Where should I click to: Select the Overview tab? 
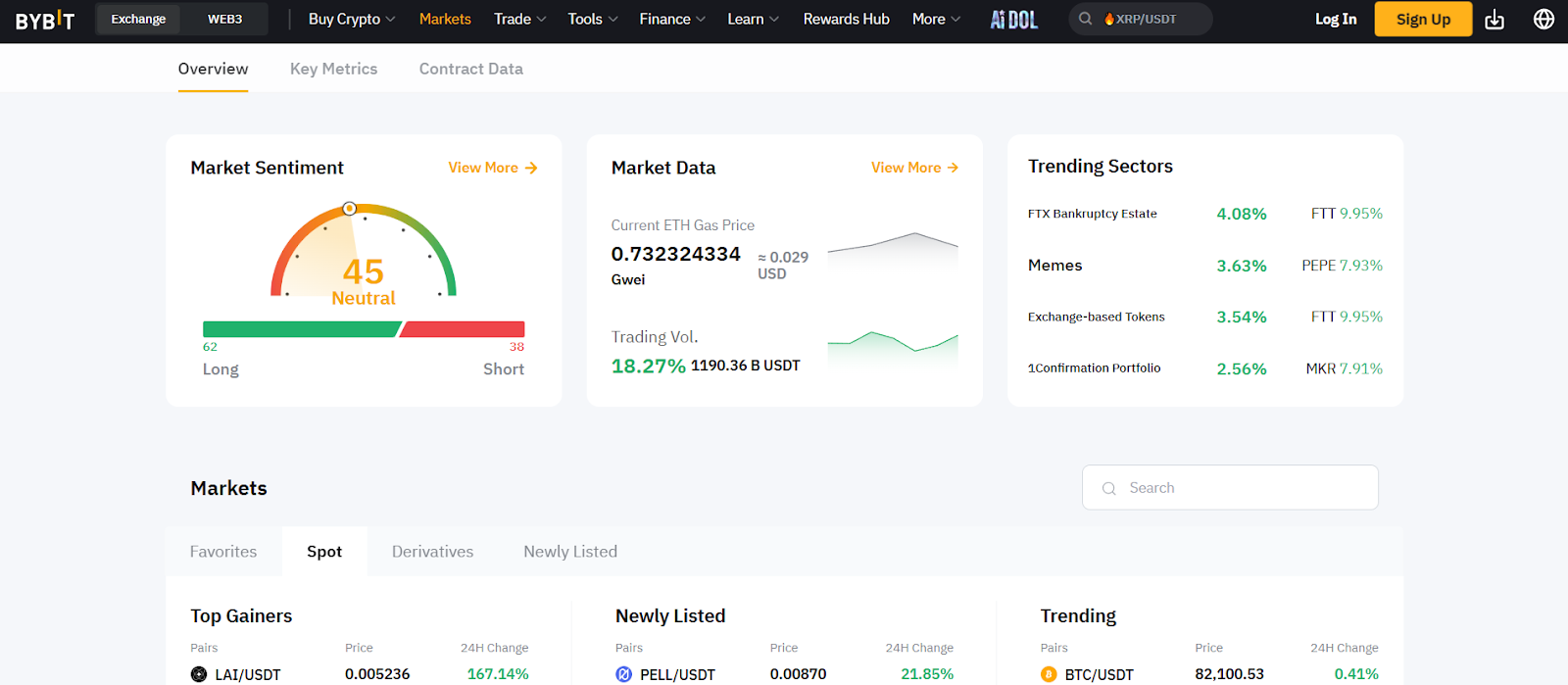pyautogui.click(x=213, y=69)
